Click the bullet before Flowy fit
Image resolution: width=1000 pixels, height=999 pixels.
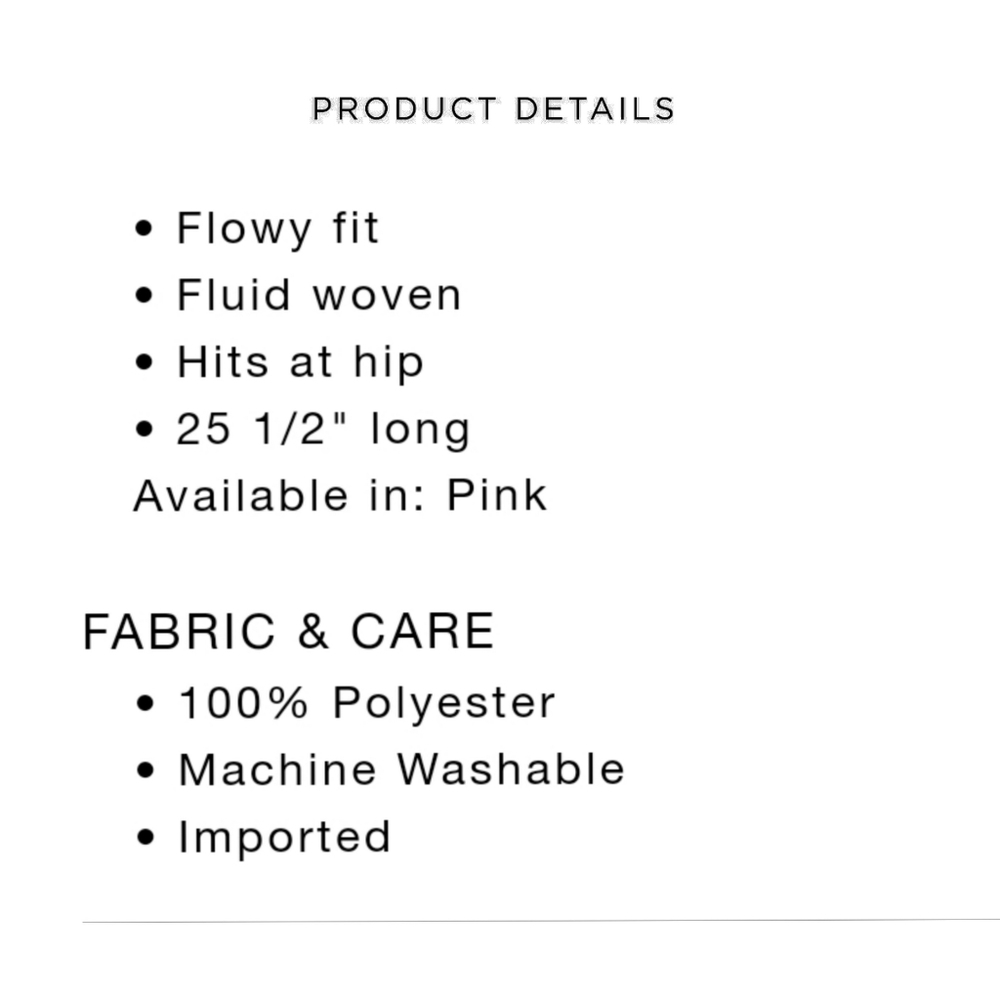click(x=145, y=228)
